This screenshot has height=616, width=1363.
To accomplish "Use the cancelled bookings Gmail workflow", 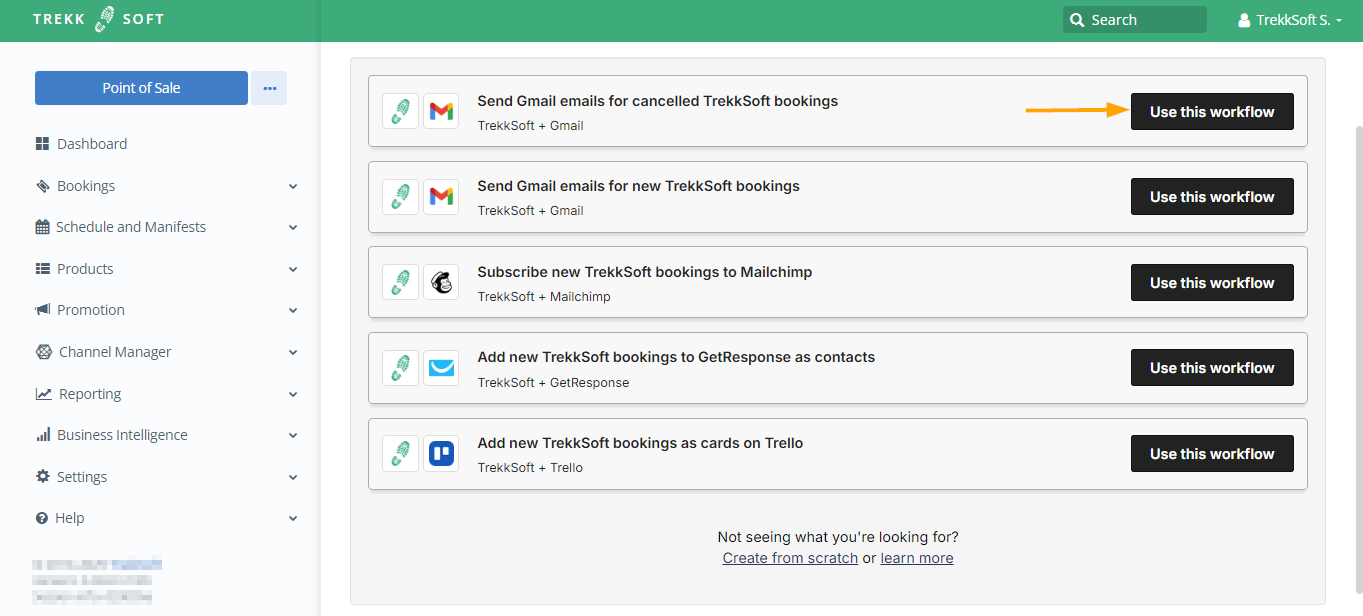I will (x=1211, y=112).
